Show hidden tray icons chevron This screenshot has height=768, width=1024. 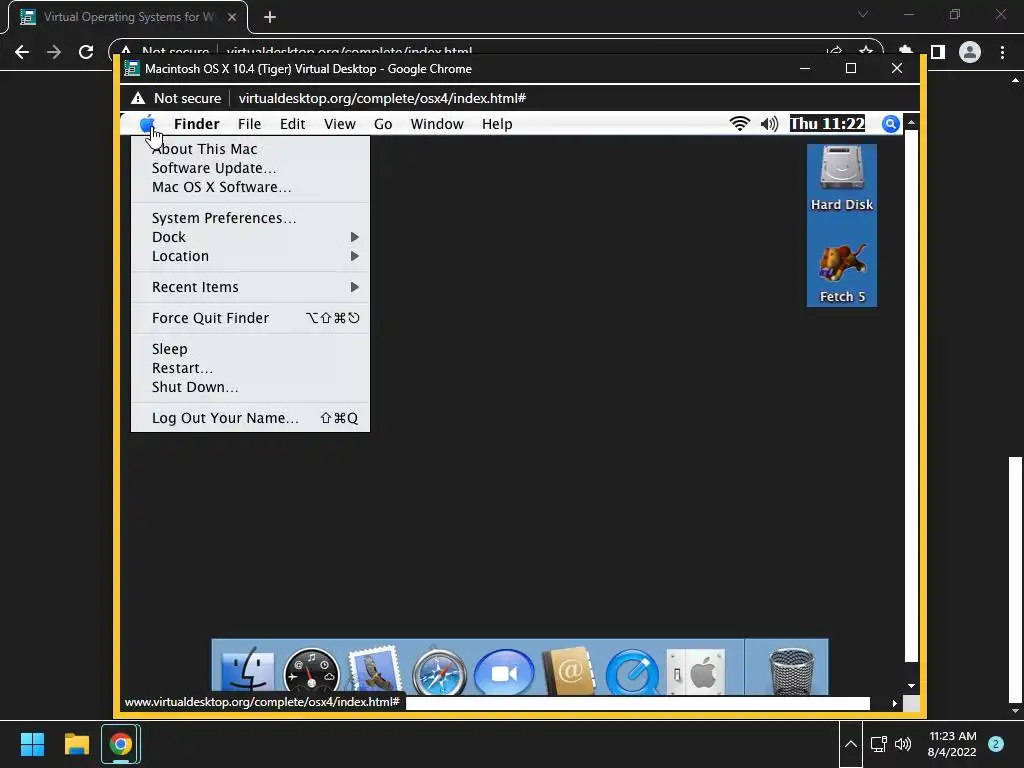850,744
